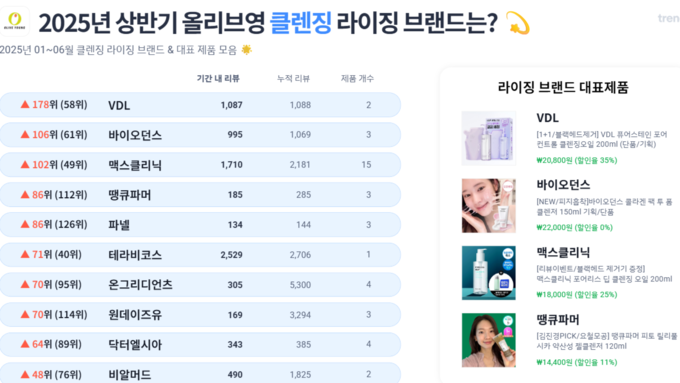Click the red up arrow on VDL row

(25, 105)
